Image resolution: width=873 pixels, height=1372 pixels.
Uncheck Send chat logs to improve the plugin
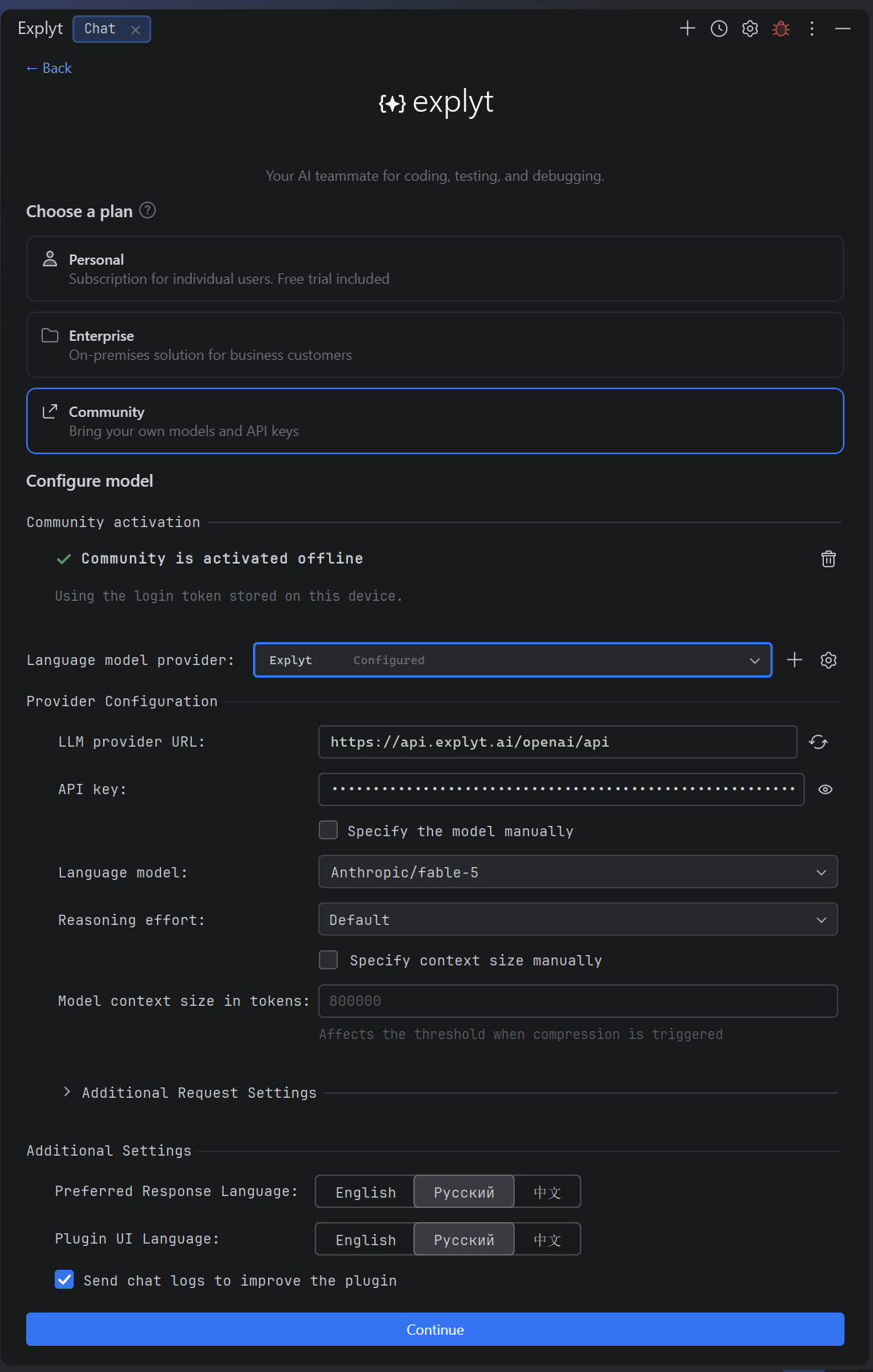(64, 1280)
